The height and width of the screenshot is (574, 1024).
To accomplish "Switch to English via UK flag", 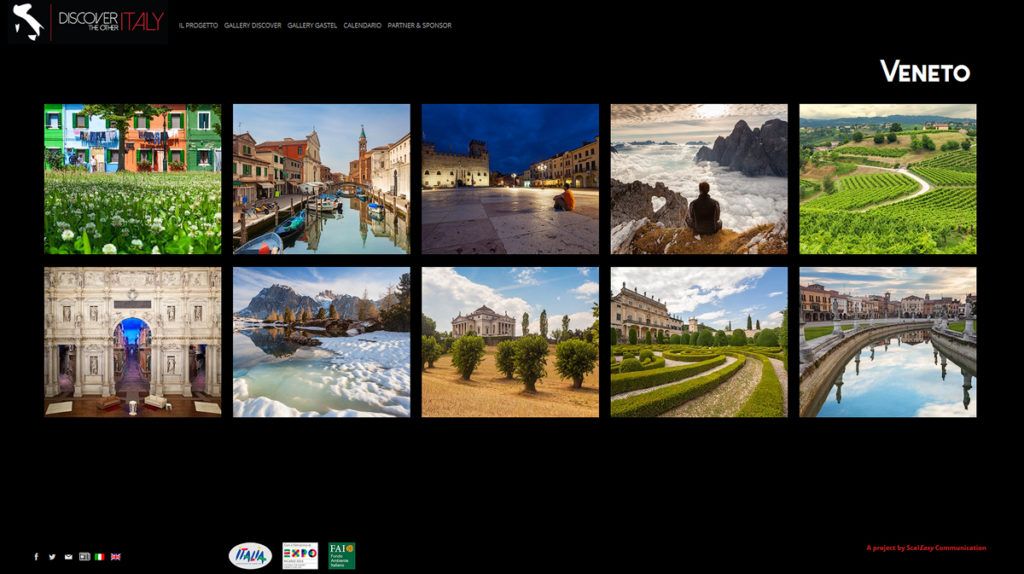I will 116,557.
